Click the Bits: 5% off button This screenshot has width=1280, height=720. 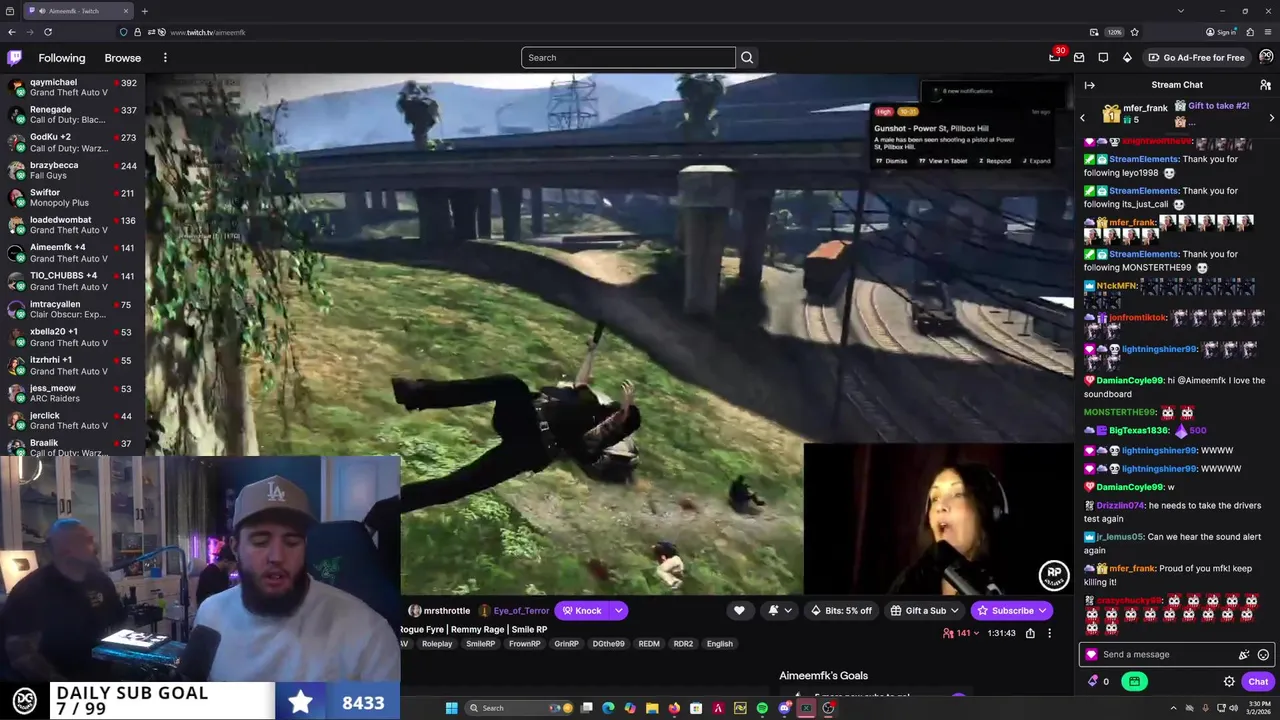point(841,610)
